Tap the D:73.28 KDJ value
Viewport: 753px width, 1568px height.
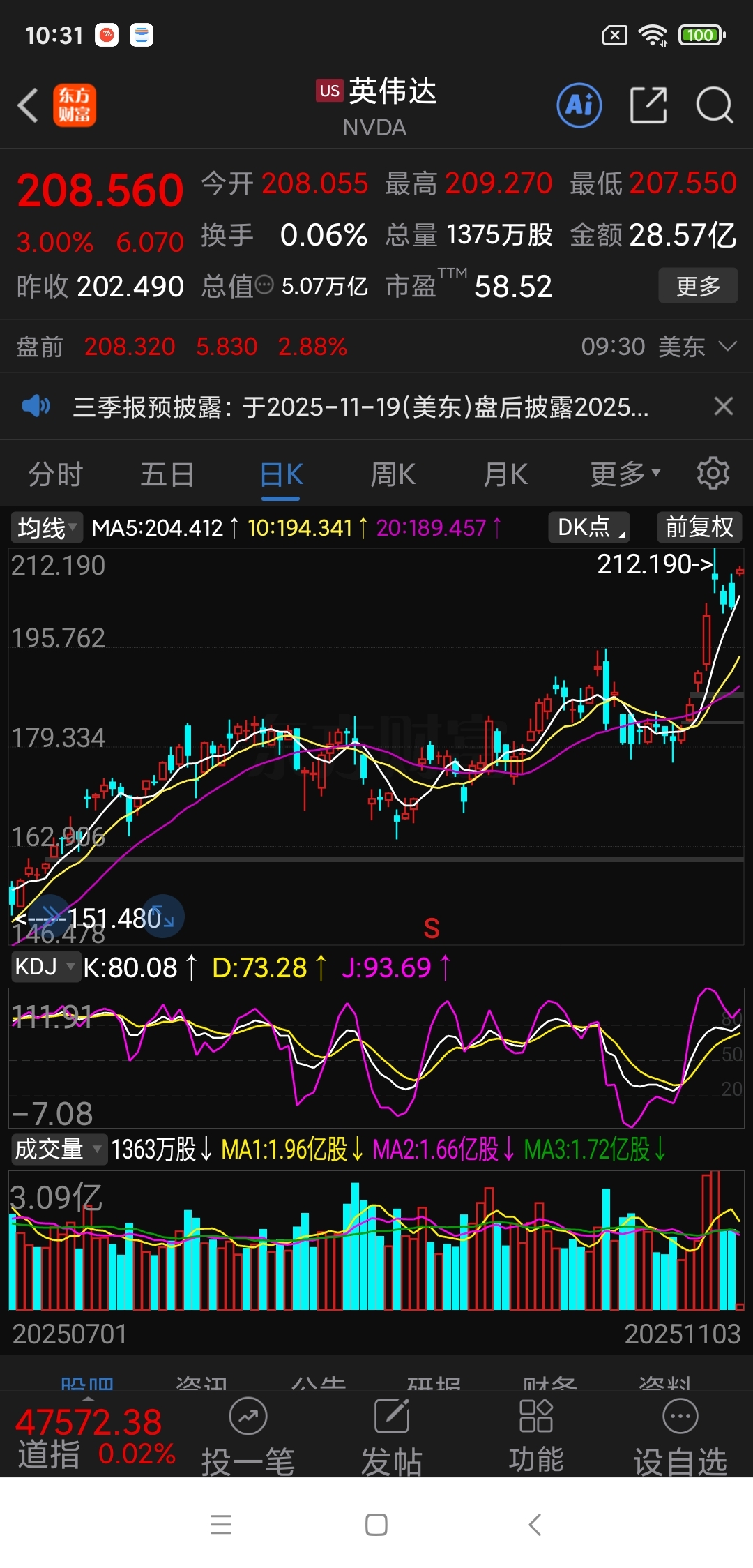269,967
